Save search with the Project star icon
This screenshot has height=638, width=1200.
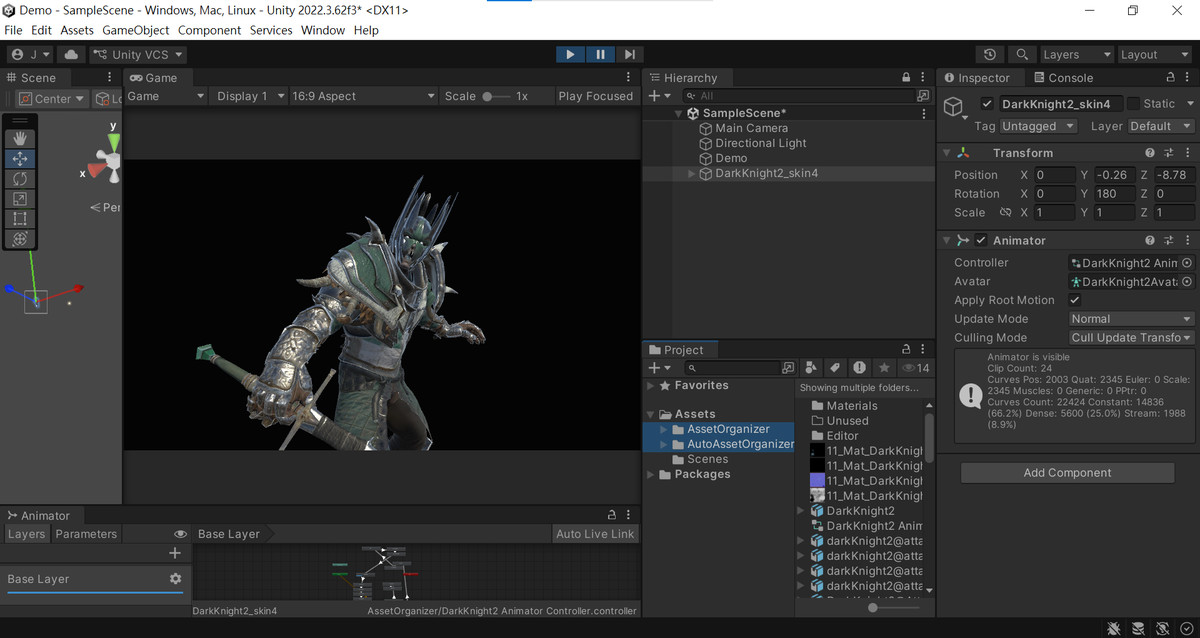[882, 368]
